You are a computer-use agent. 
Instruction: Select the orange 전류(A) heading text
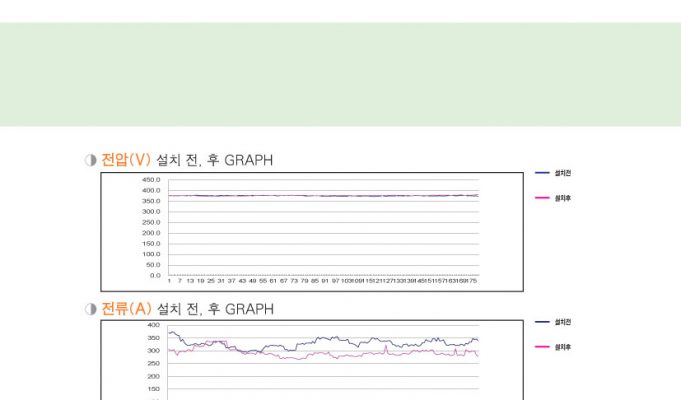pyautogui.click(x=126, y=309)
